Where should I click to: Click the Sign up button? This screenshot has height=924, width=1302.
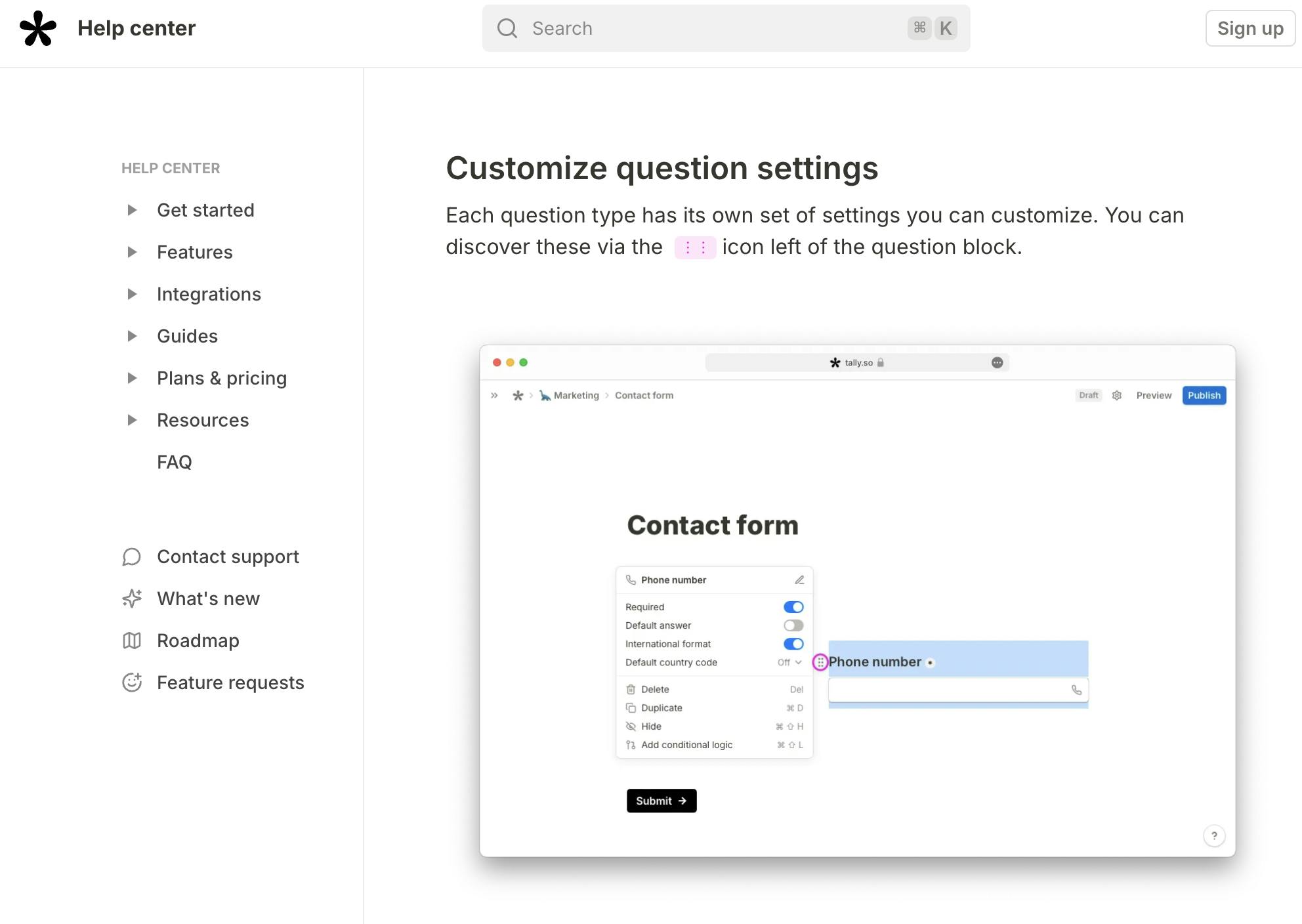[1249, 28]
